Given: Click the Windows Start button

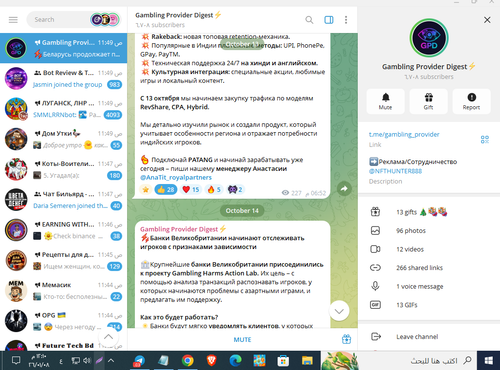Looking at the screenshot, I should (x=489, y=361).
